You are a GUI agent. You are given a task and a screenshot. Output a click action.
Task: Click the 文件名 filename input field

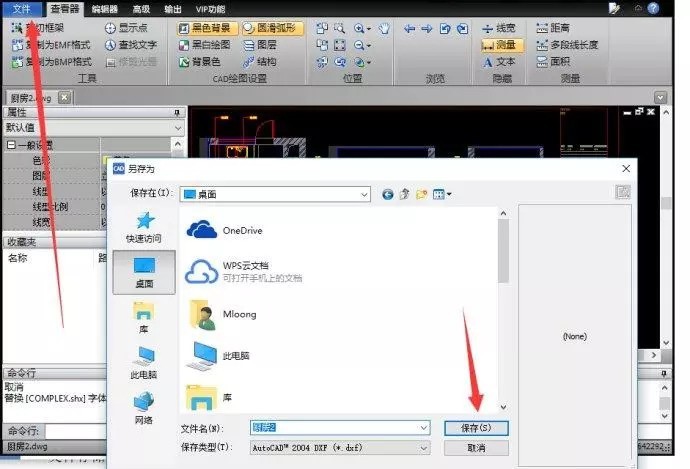point(340,428)
